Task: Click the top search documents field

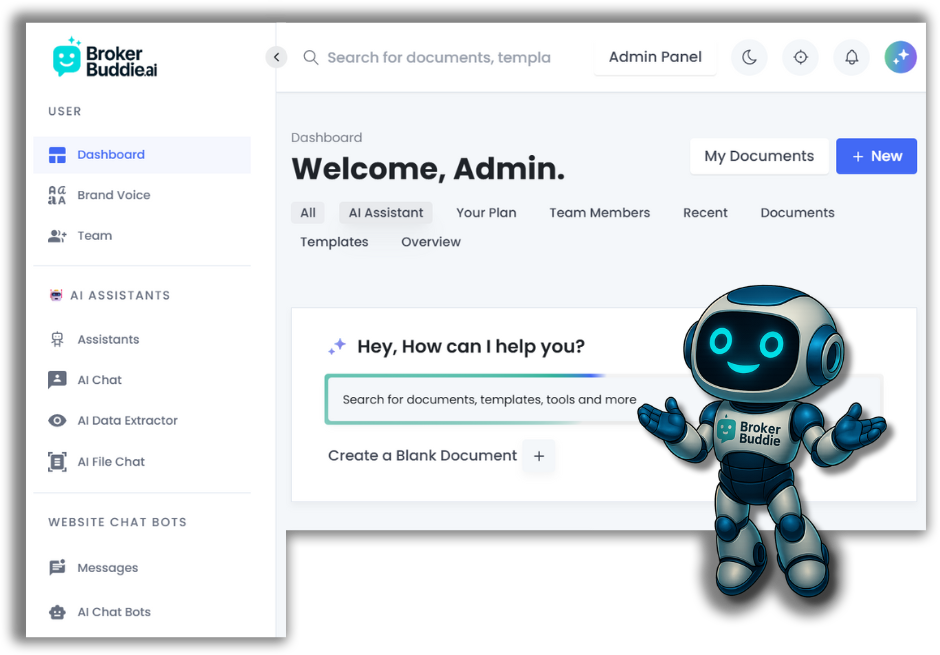Action: (x=438, y=58)
